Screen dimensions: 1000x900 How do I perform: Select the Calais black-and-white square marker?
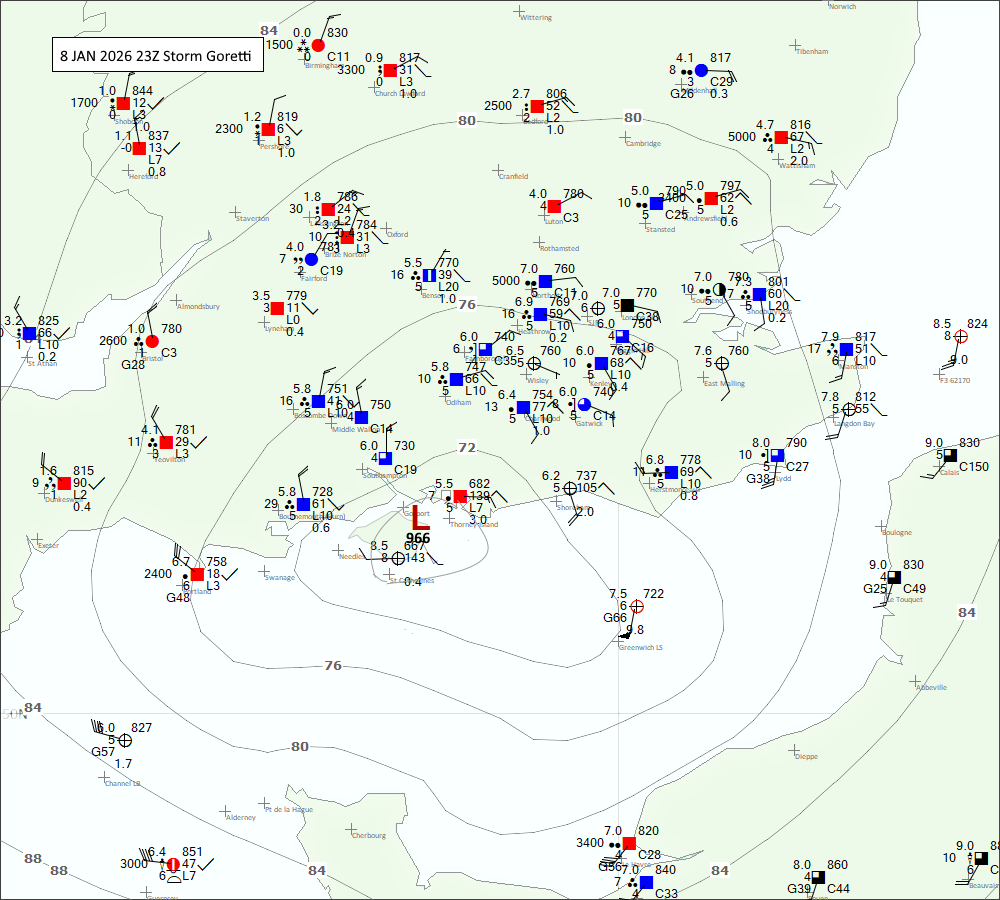click(x=950, y=455)
